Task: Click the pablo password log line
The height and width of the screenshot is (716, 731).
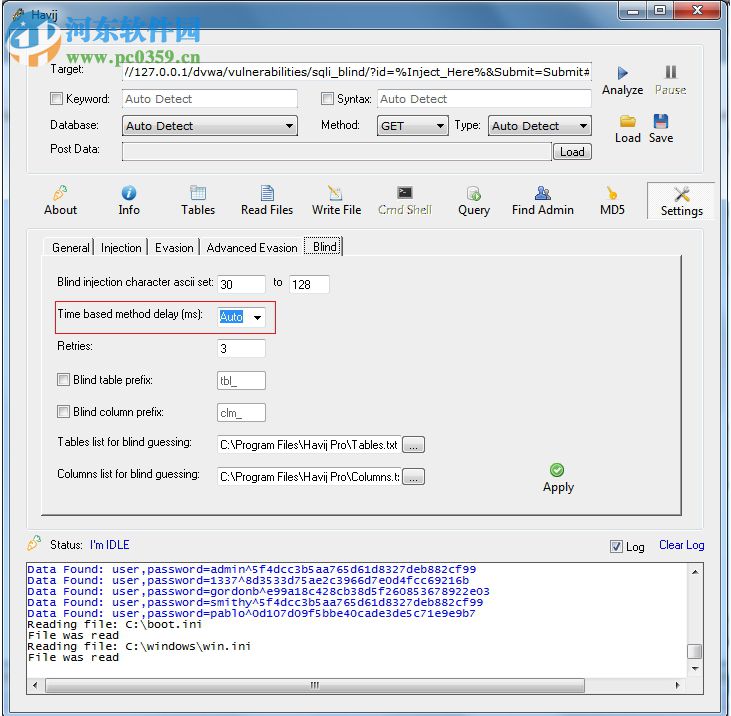Action: pyautogui.click(x=251, y=613)
